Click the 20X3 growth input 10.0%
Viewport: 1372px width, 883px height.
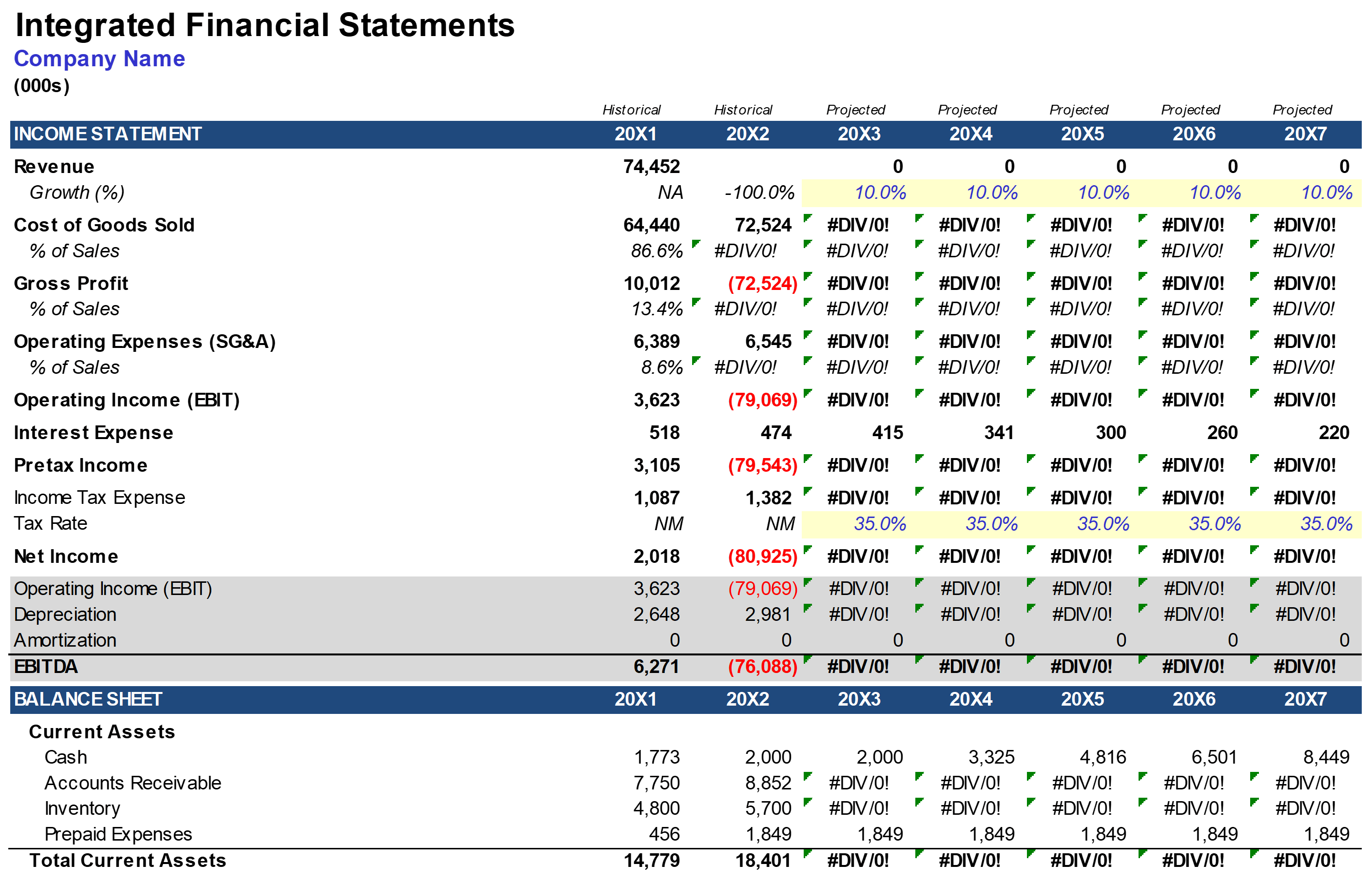click(880, 192)
